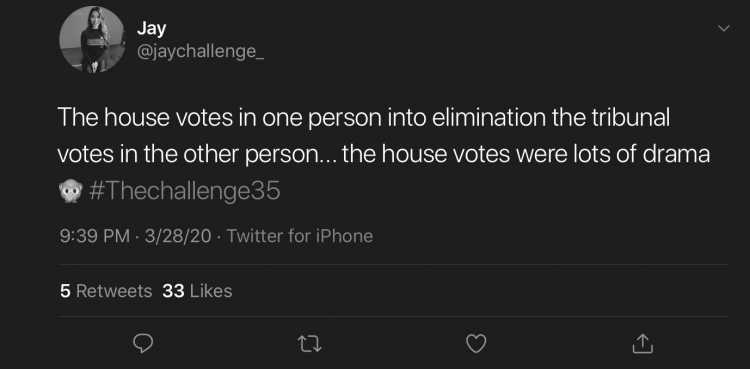Select the bold 33 likes count

coord(173,291)
